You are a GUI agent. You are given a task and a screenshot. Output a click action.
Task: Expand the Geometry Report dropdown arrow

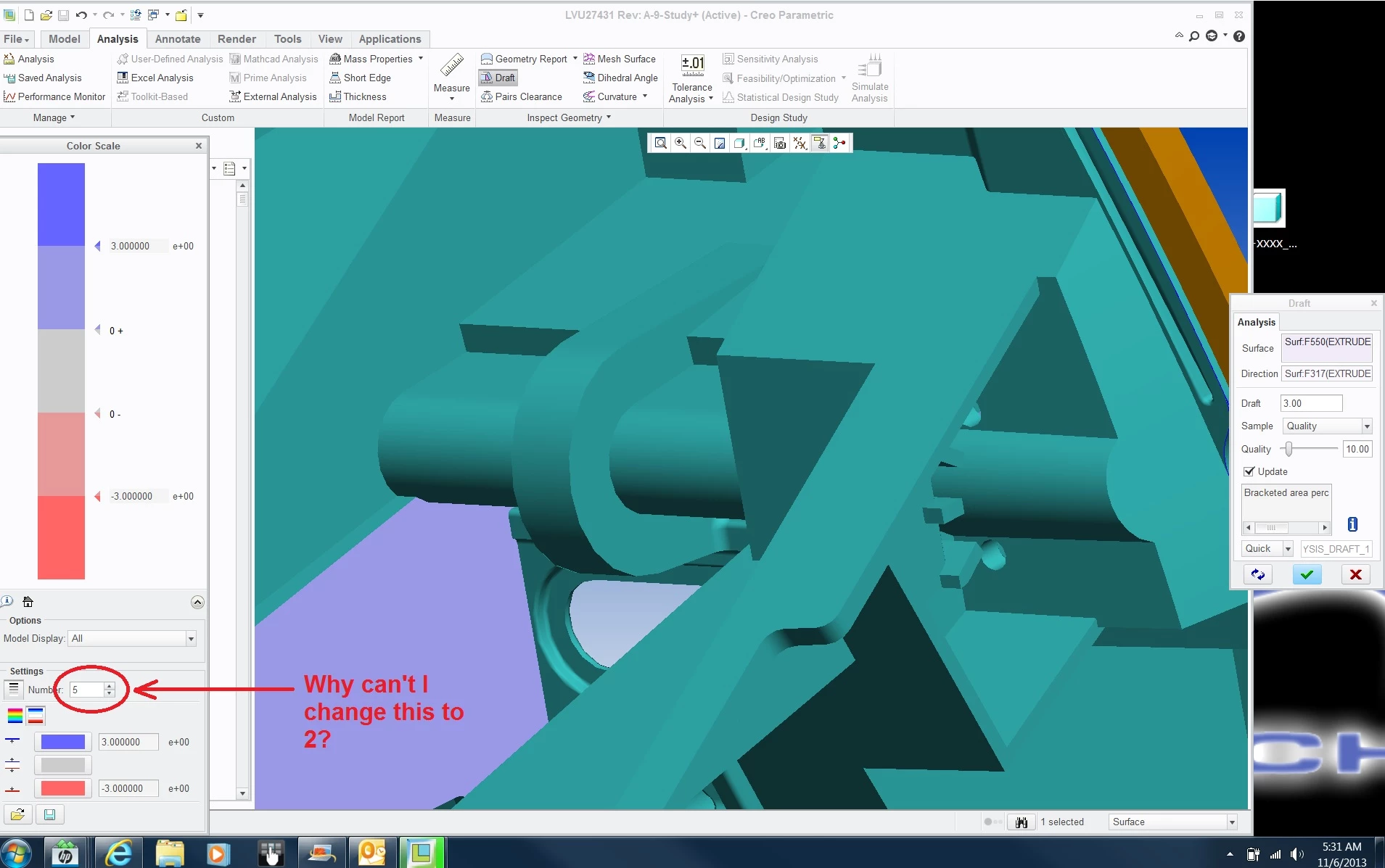click(x=575, y=58)
